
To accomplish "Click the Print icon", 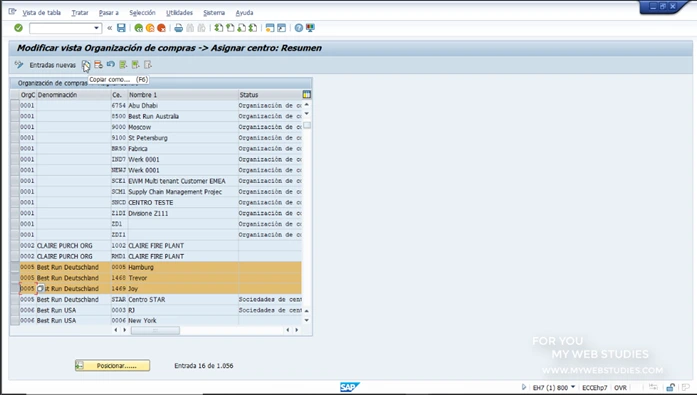I will tap(178, 28).
